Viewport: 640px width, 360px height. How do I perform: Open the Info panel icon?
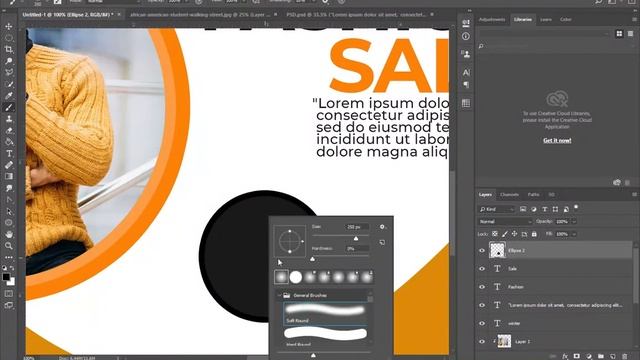pos(466,36)
